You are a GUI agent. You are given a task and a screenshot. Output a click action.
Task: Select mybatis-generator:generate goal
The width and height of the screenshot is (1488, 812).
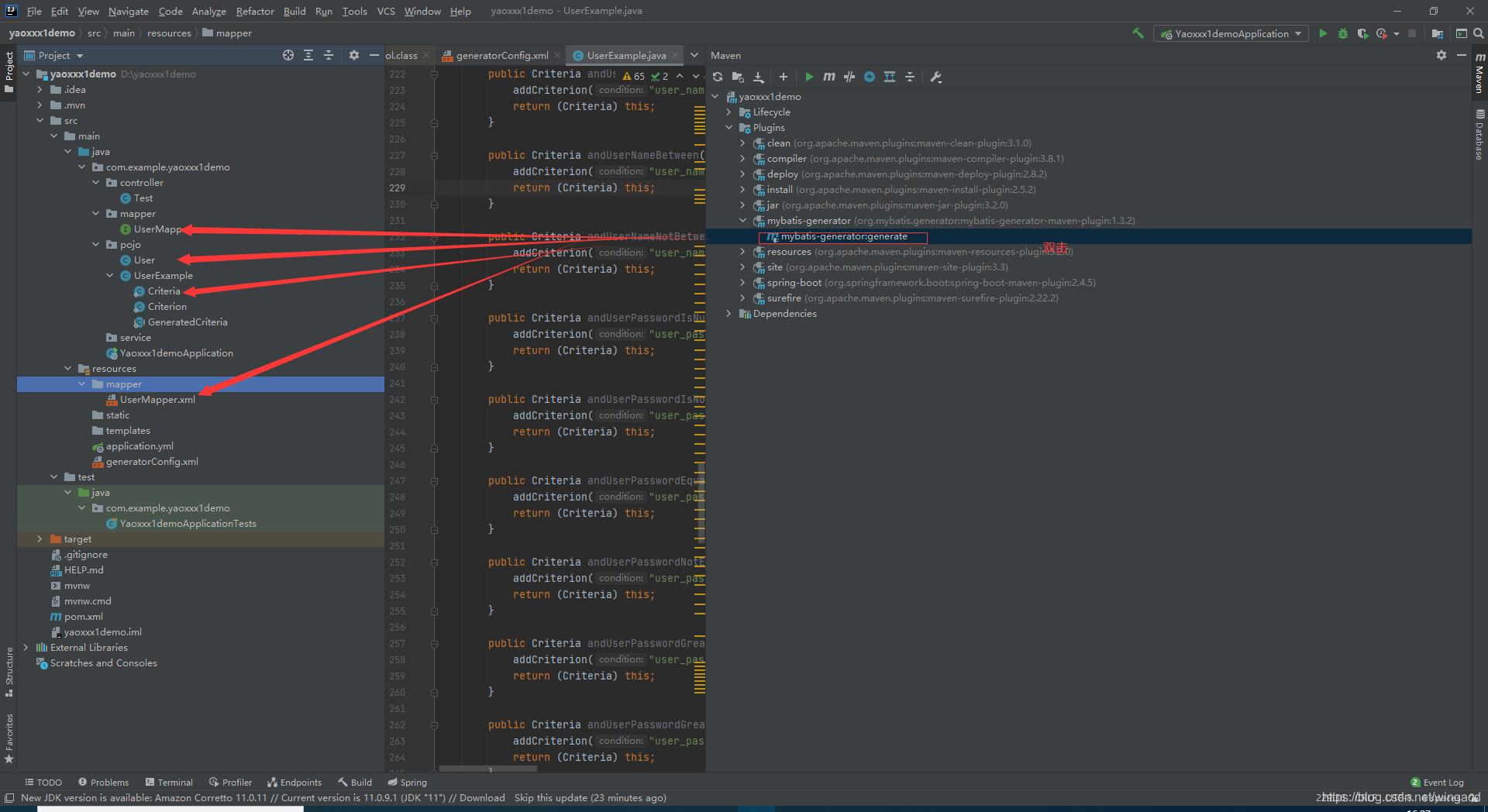click(x=843, y=236)
